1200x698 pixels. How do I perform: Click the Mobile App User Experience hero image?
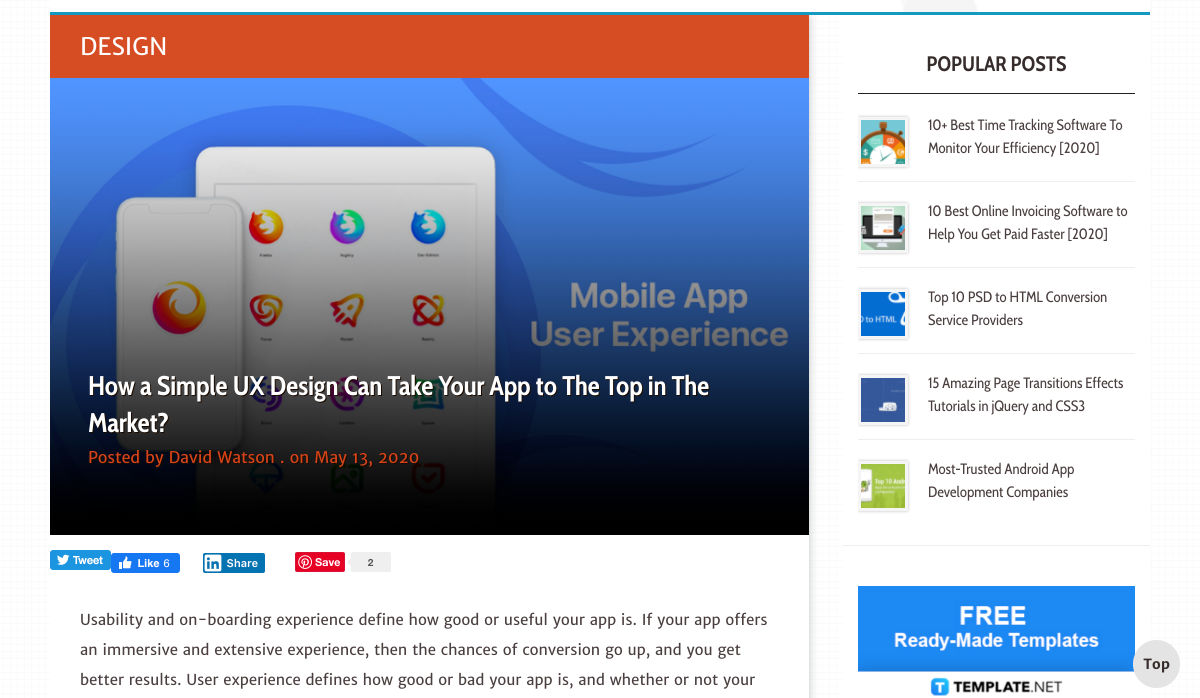click(x=429, y=306)
